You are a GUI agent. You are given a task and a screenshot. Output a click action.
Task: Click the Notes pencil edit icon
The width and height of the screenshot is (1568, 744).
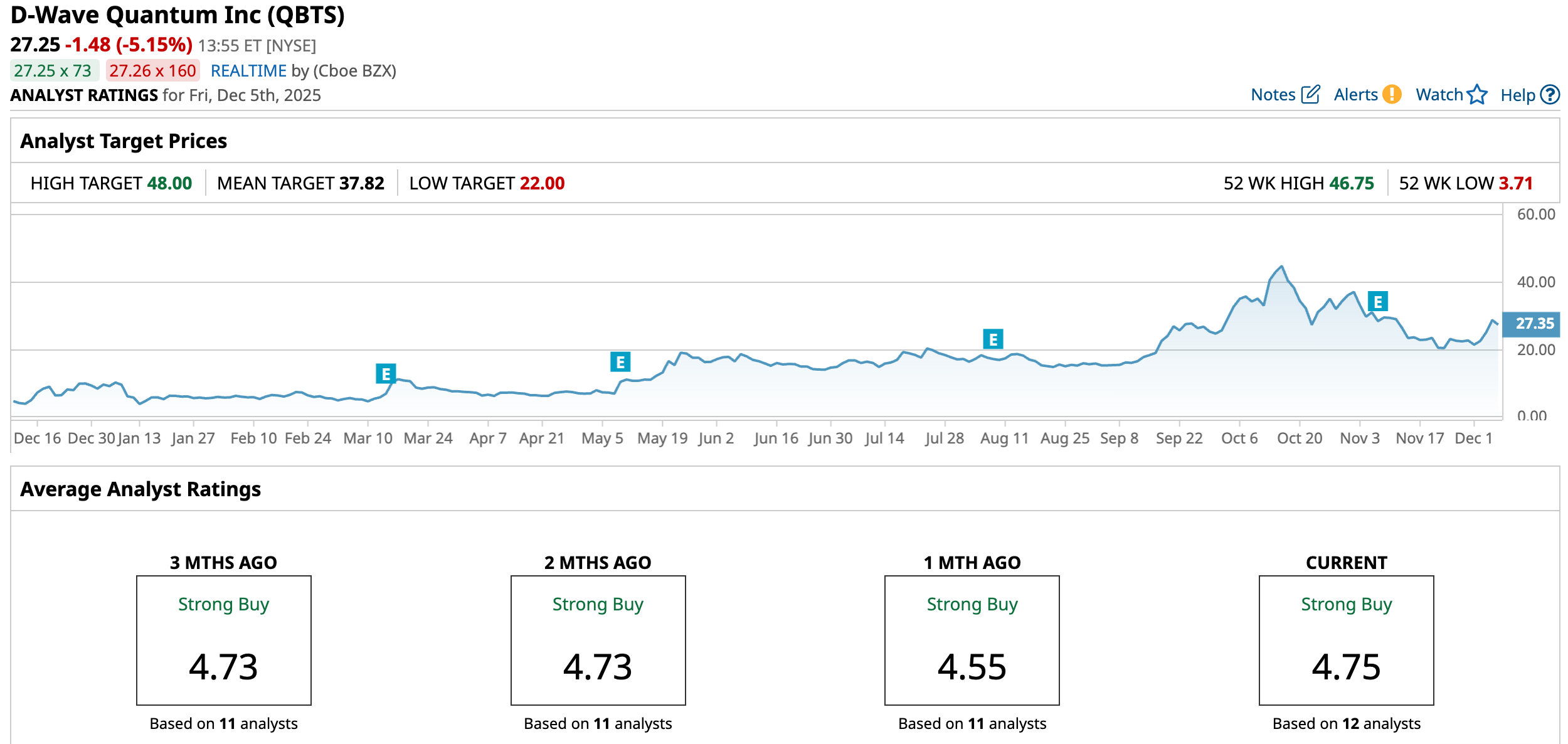tap(1310, 95)
